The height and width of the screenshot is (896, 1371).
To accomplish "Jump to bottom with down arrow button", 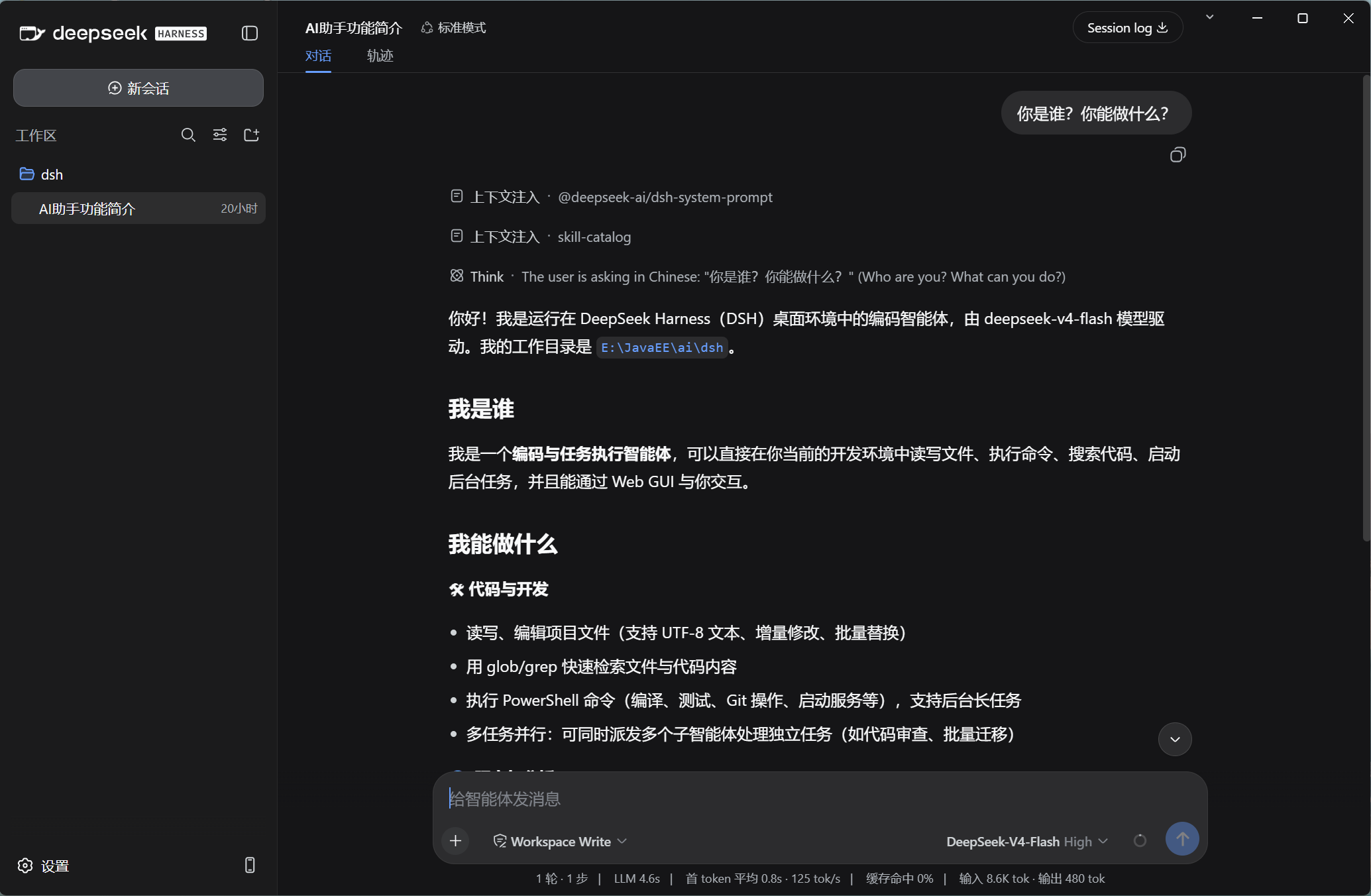I will click(x=1175, y=739).
